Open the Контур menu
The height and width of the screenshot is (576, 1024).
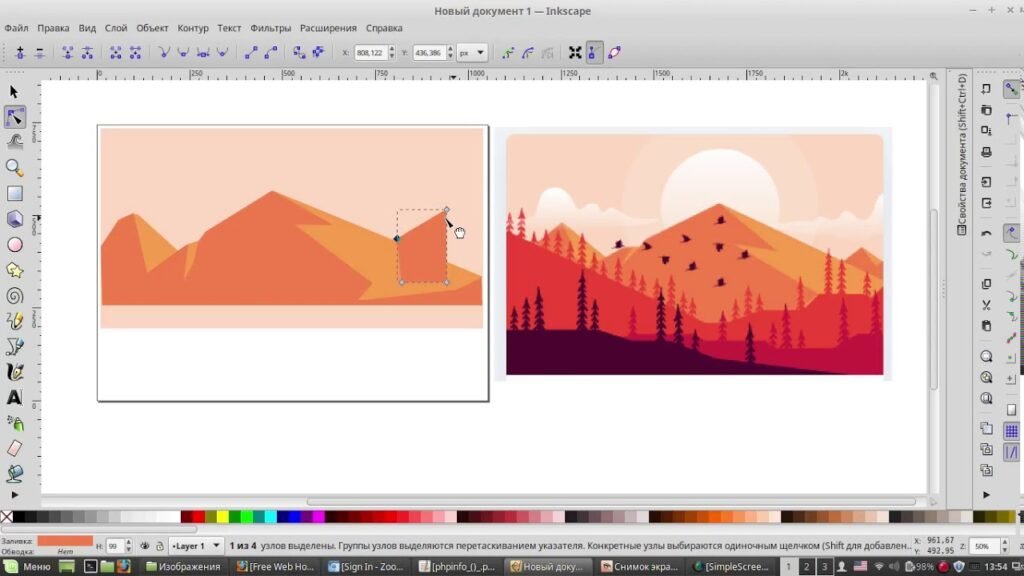click(x=193, y=28)
